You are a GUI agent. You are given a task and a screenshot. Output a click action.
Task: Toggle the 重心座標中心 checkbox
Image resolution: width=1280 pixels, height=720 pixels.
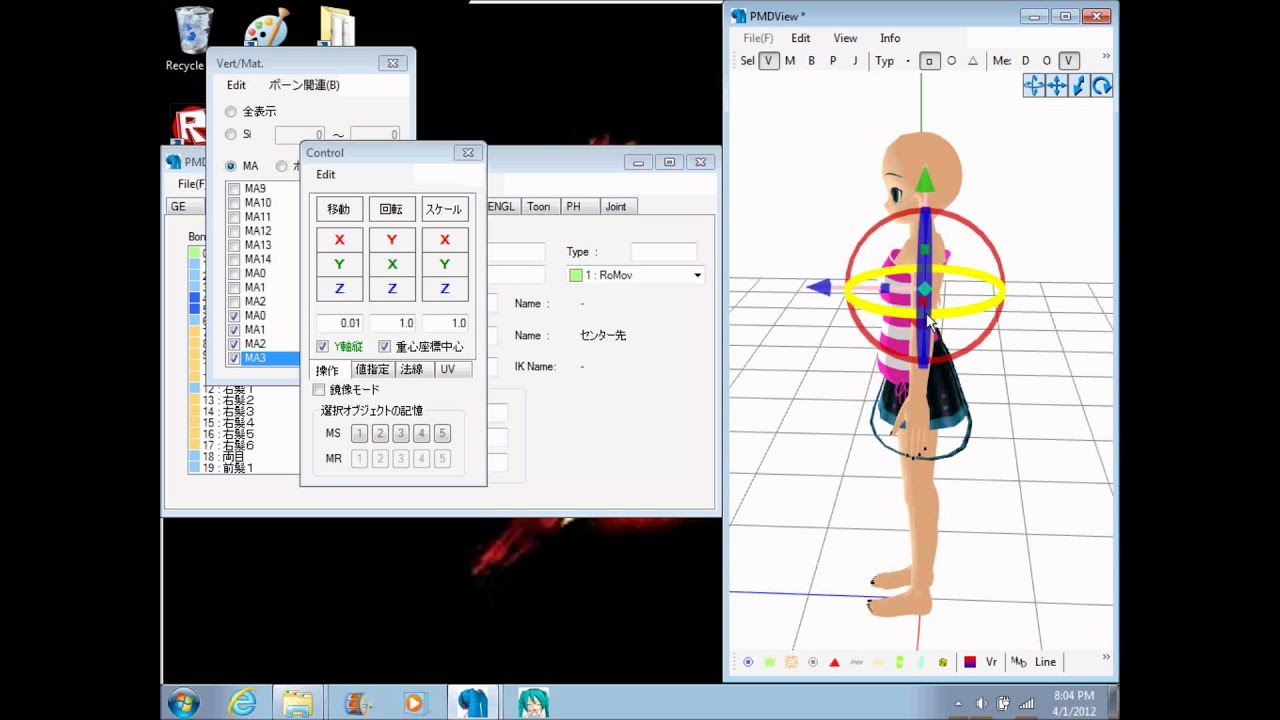pyautogui.click(x=384, y=347)
